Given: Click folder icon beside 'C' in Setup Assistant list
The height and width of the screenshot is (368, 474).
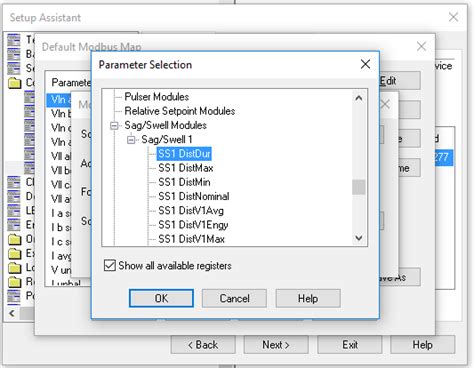Looking at the screenshot, I should point(14,82).
